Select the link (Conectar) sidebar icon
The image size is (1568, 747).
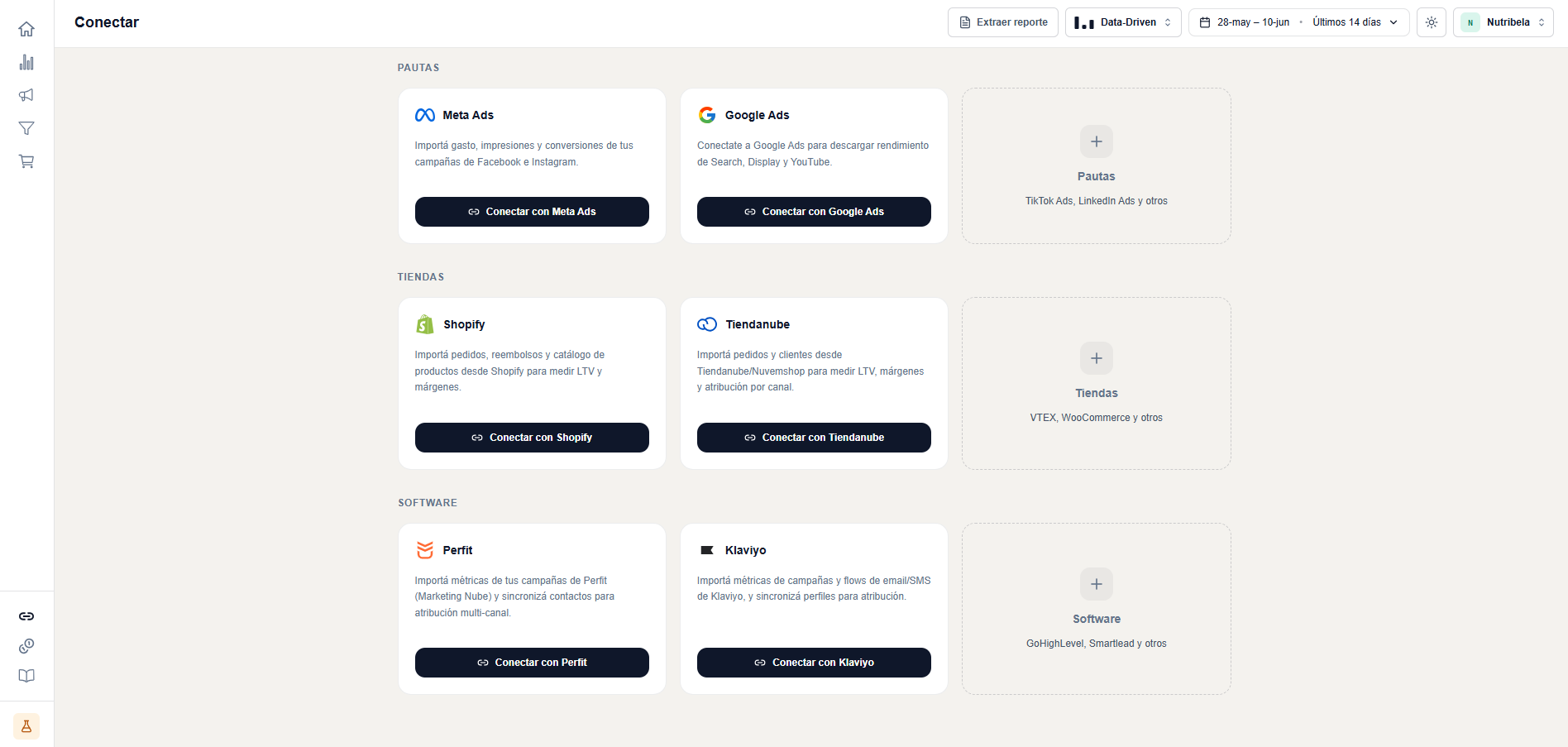click(26, 616)
